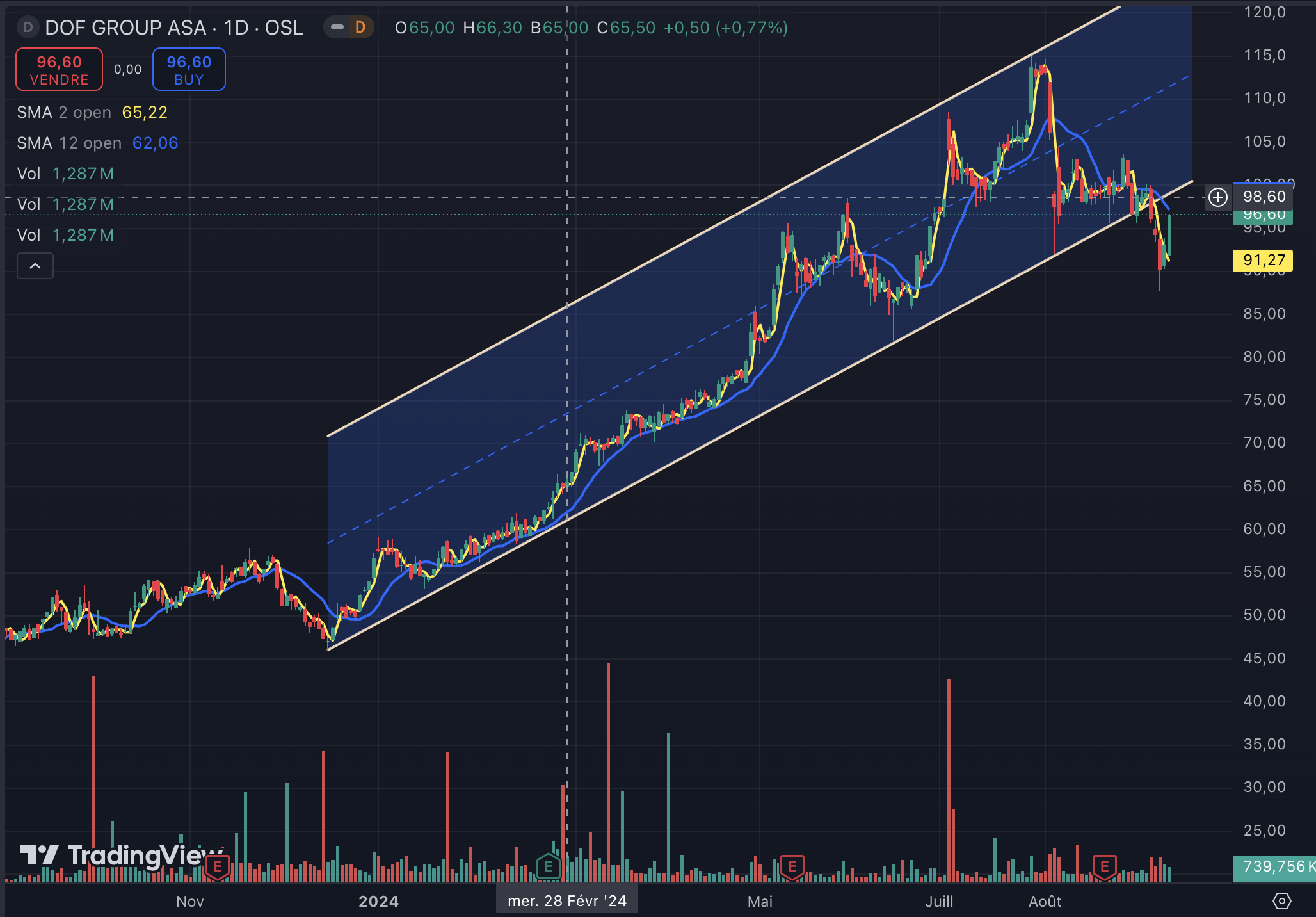
Task: Click the red earnings E marker near Nov
Action: coord(218,867)
